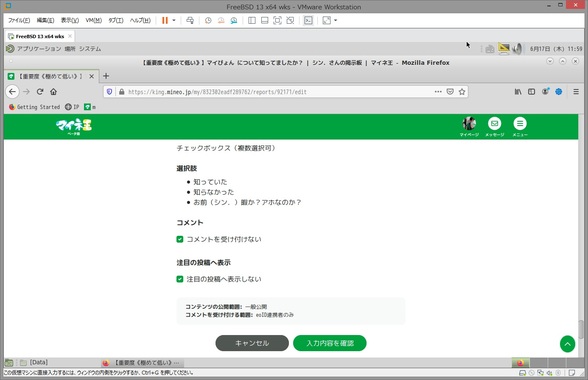
Task: Go to the Firefox home page
Action: [54, 92]
